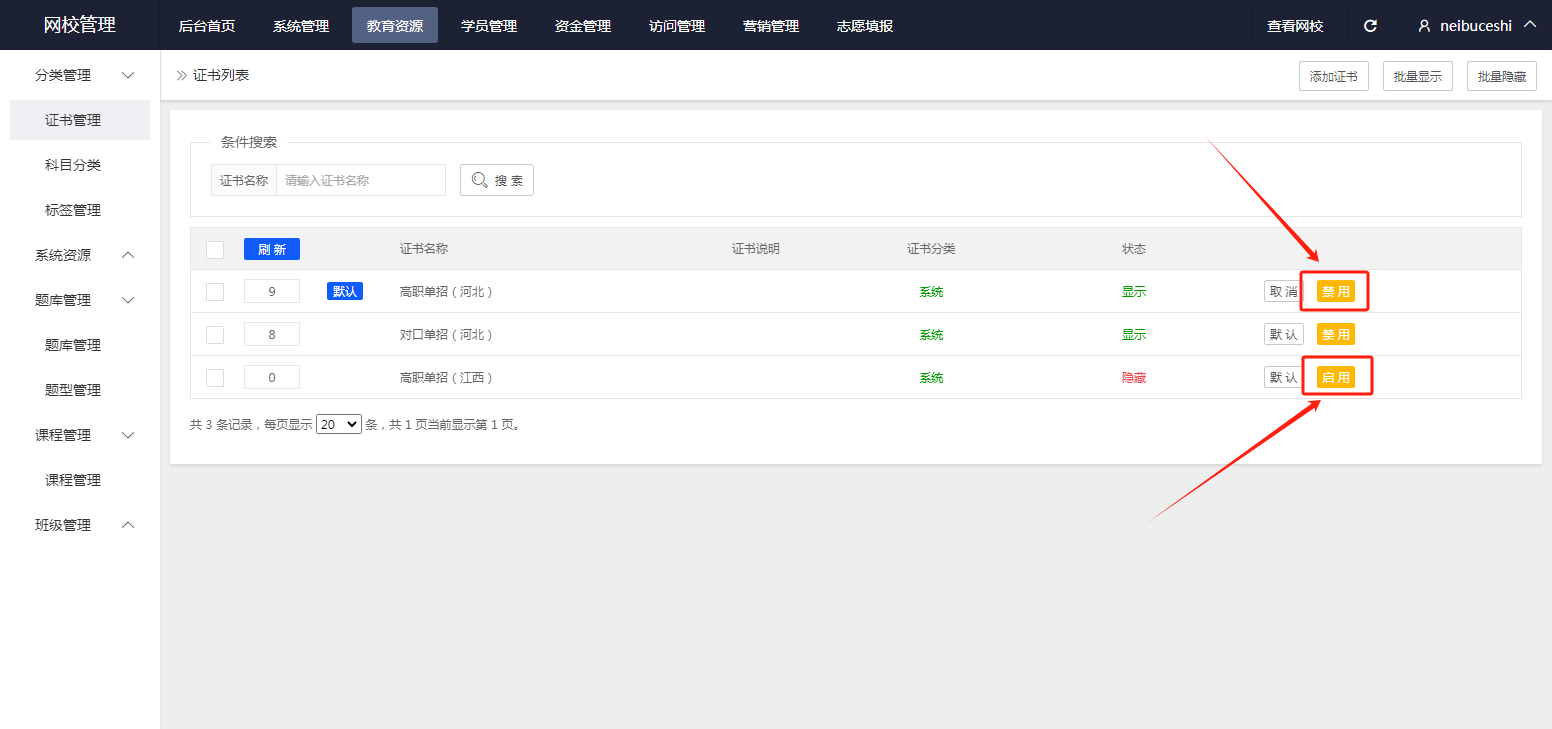Click the 高职单招（江西）certificate name
The height and width of the screenshot is (729, 1552).
447,378
